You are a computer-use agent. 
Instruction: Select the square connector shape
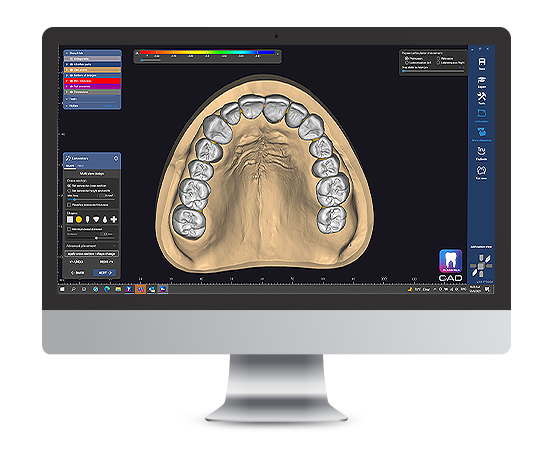coord(70,220)
